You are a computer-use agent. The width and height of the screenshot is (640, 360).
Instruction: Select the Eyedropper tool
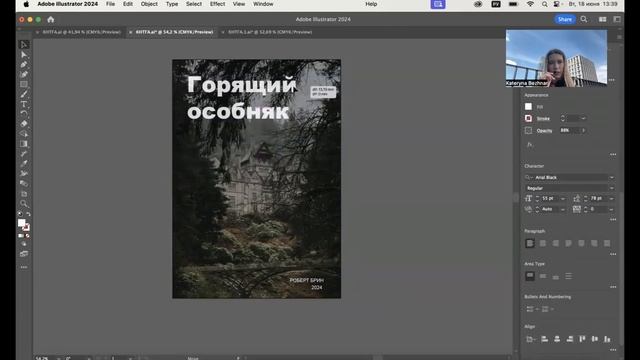(24, 163)
